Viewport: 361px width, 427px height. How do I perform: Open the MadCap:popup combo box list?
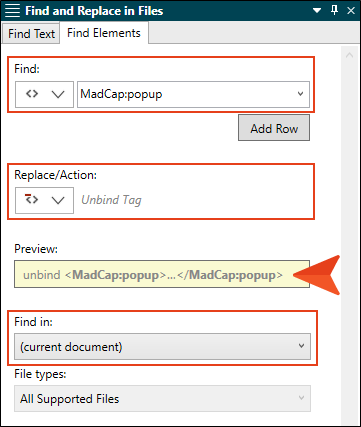(301, 94)
